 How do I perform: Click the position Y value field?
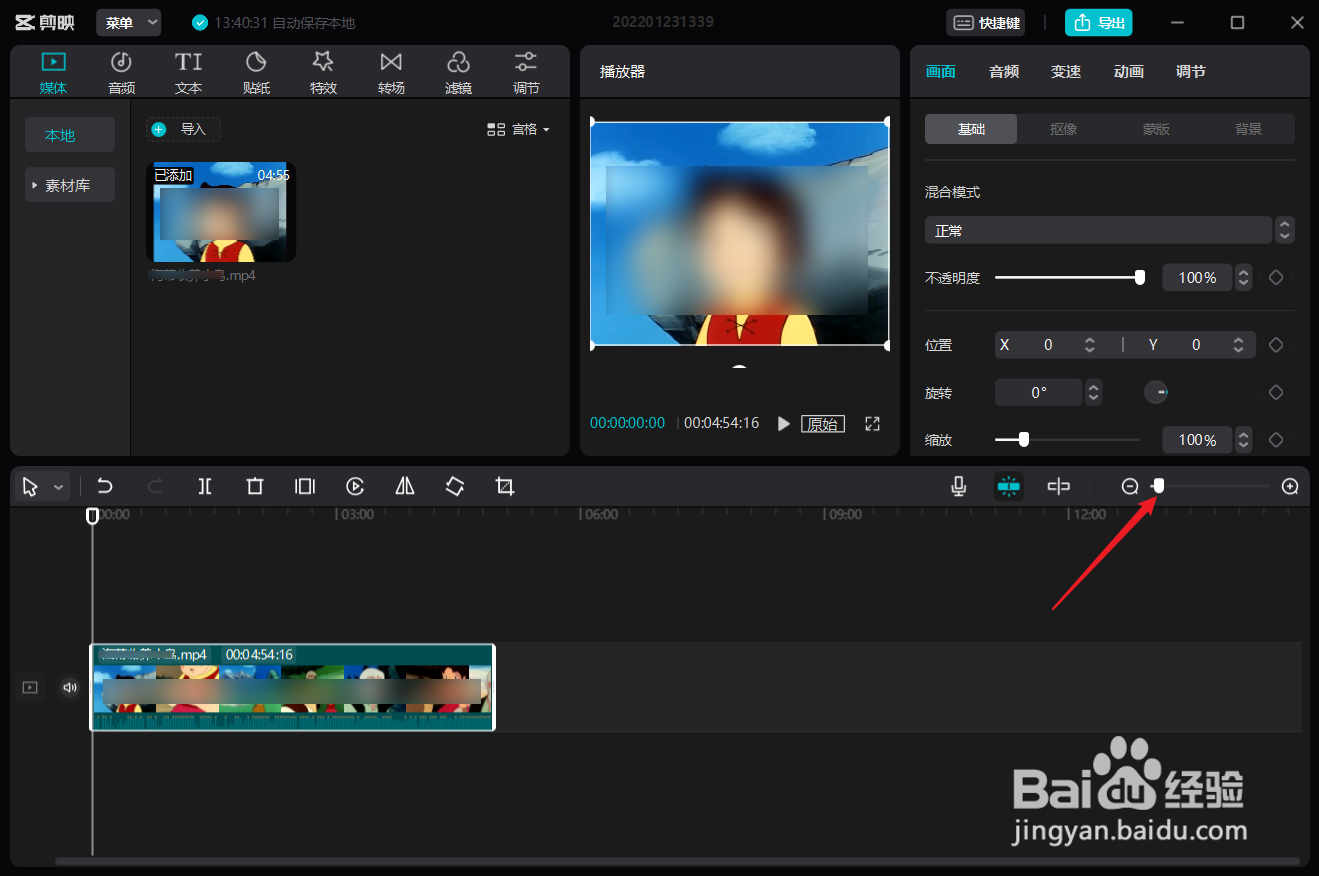click(1198, 345)
